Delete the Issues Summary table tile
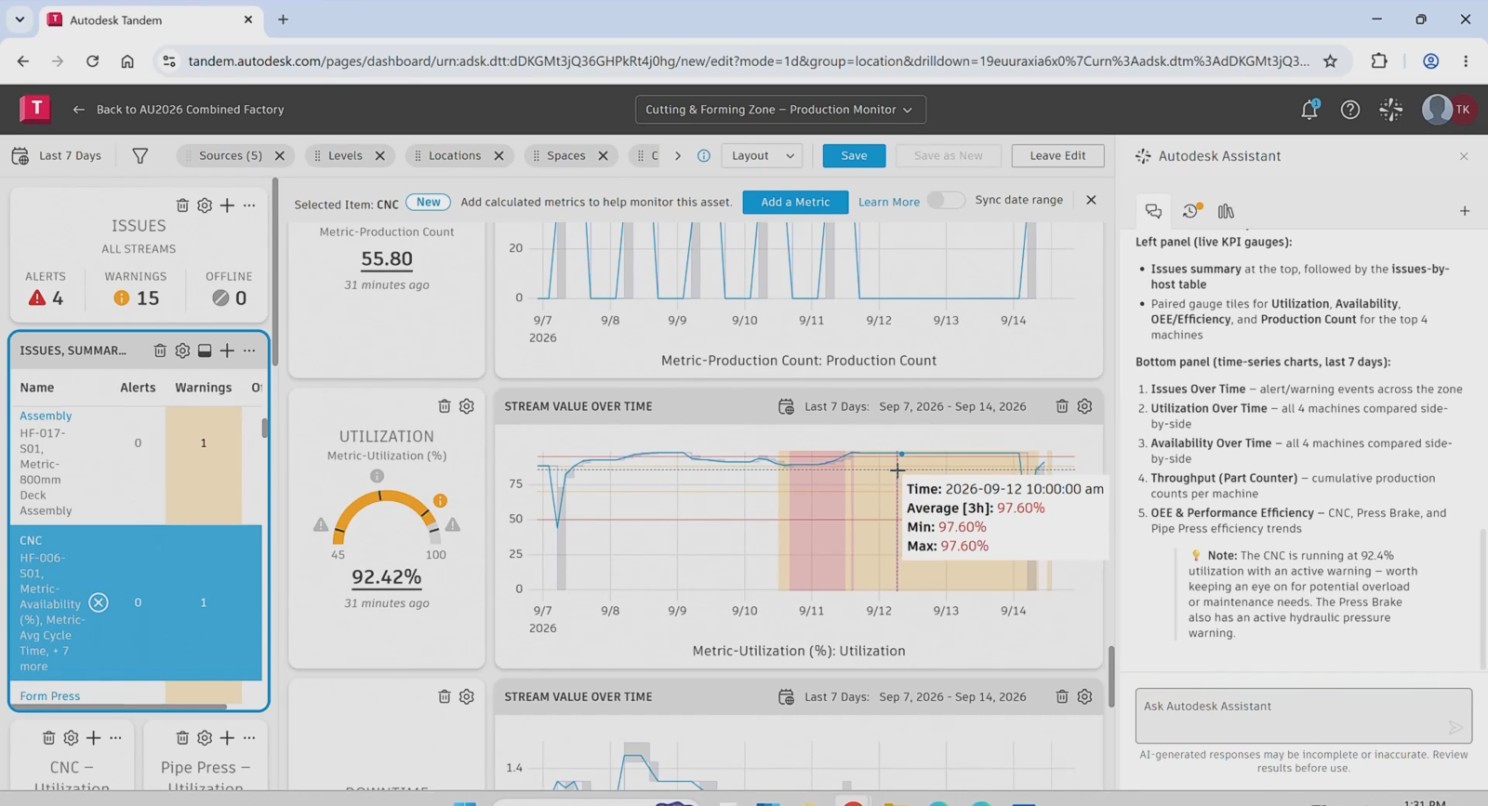 [x=160, y=350]
